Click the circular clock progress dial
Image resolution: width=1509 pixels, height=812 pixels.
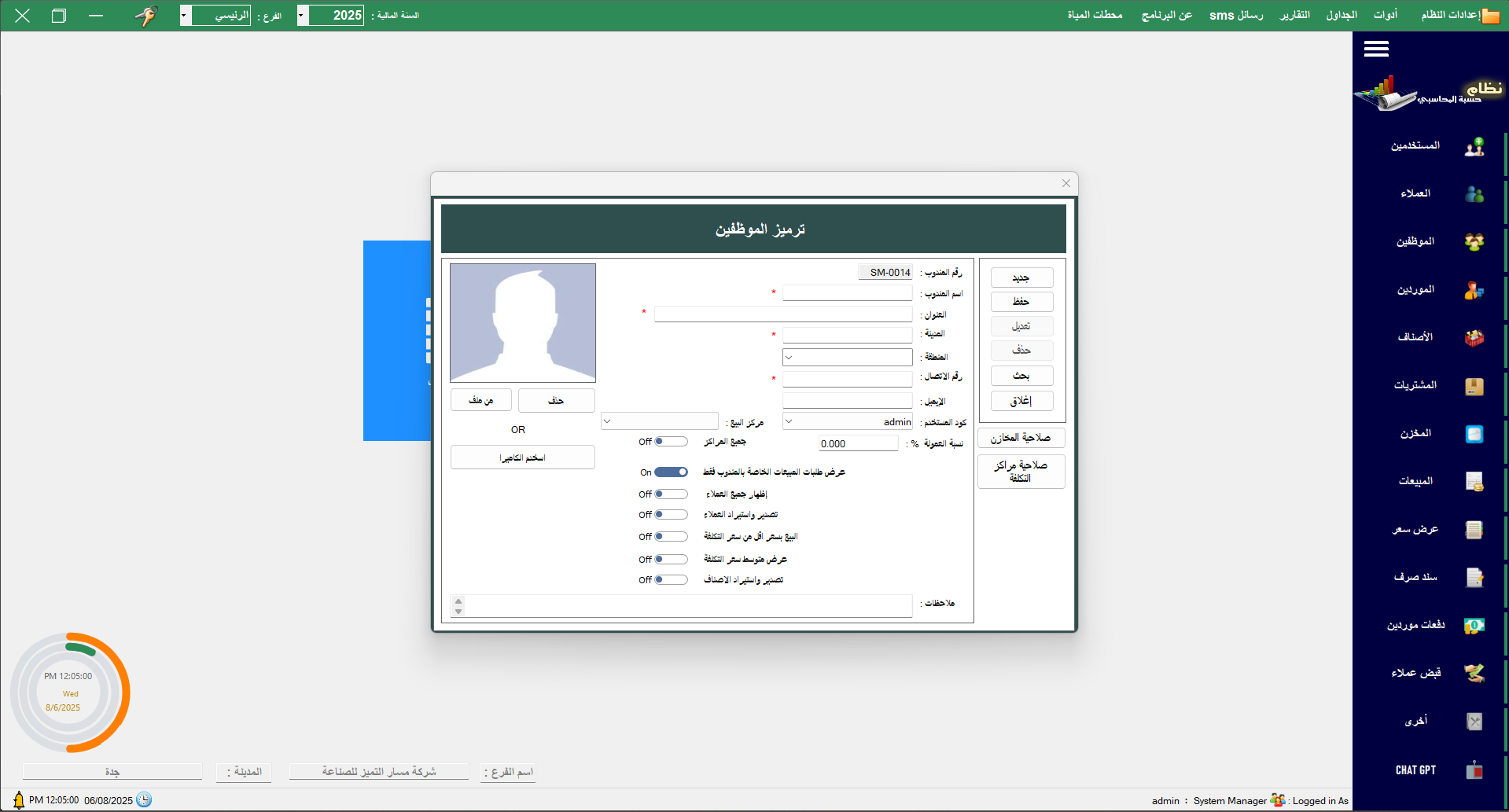pos(69,693)
